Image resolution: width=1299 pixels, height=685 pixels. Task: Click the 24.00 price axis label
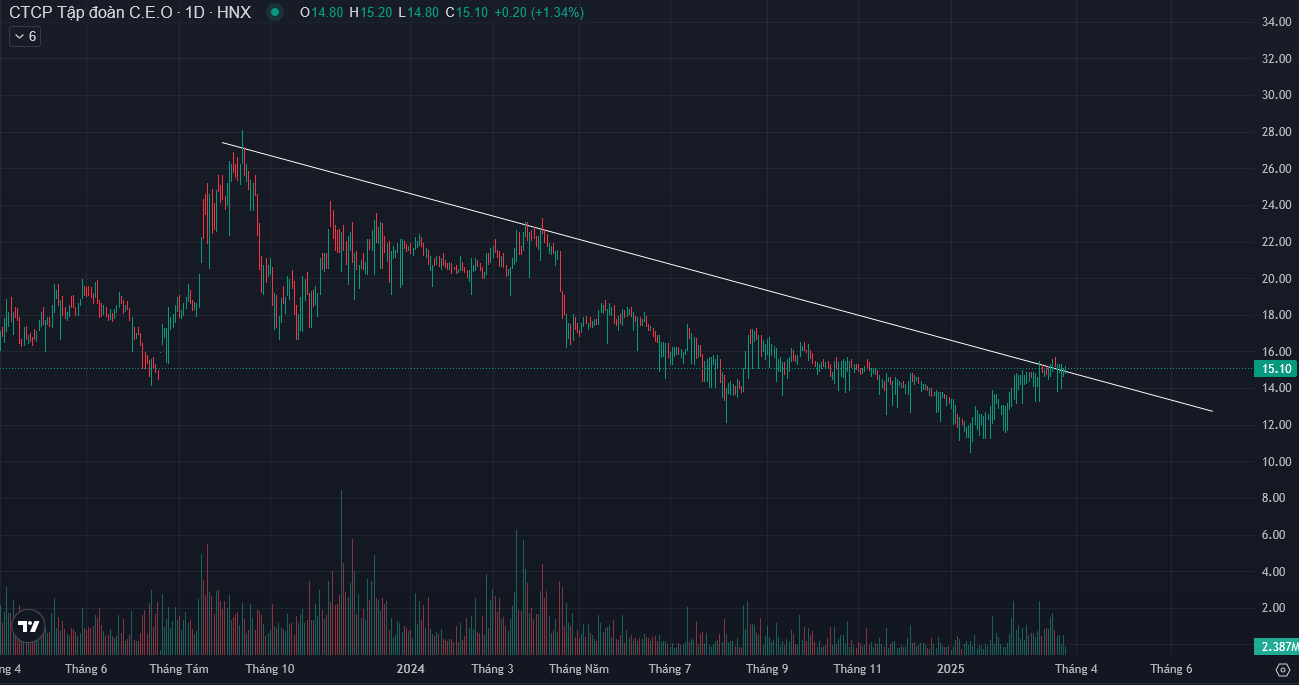click(1276, 205)
